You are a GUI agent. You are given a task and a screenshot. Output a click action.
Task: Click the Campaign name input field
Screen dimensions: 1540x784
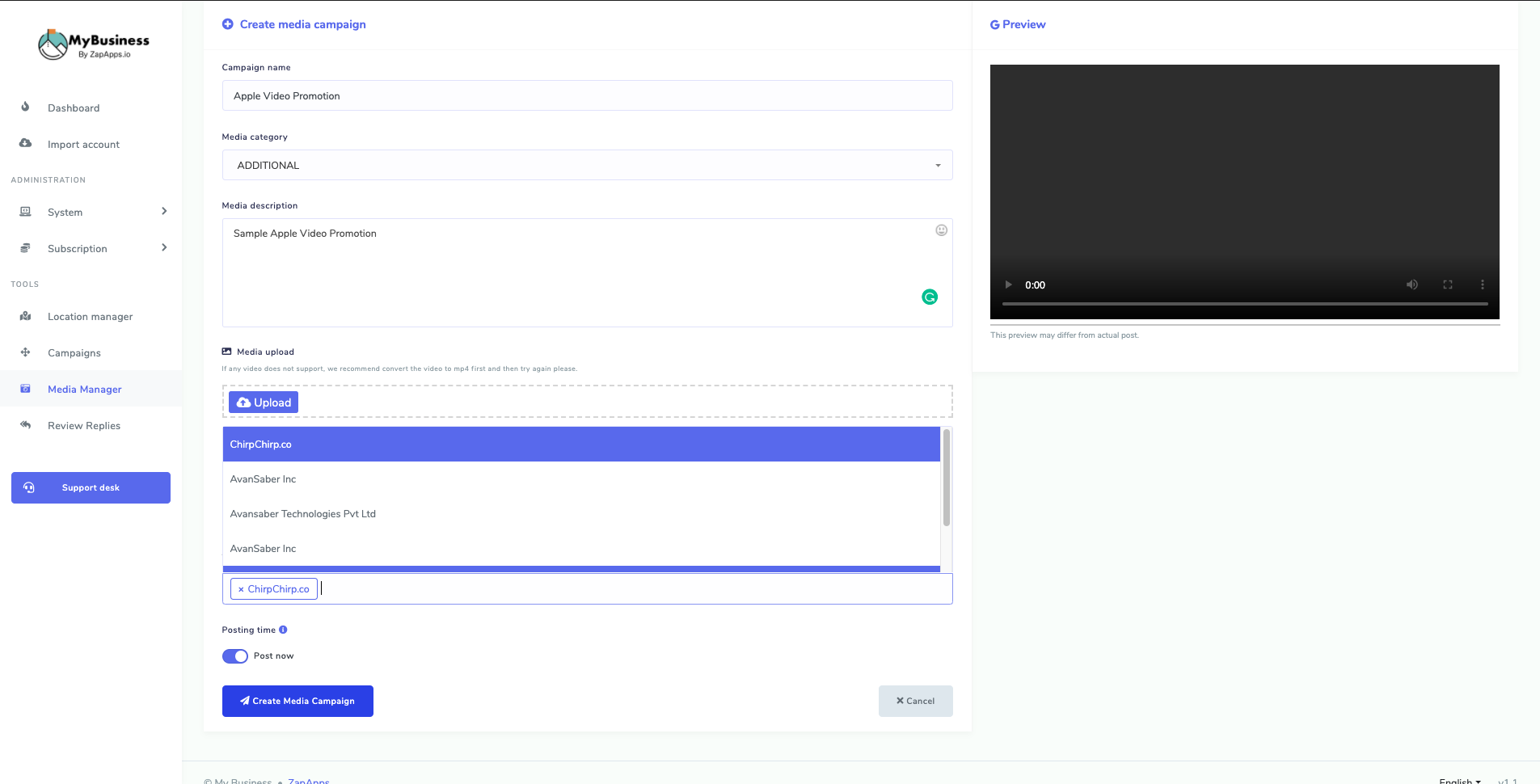pyautogui.click(x=587, y=95)
